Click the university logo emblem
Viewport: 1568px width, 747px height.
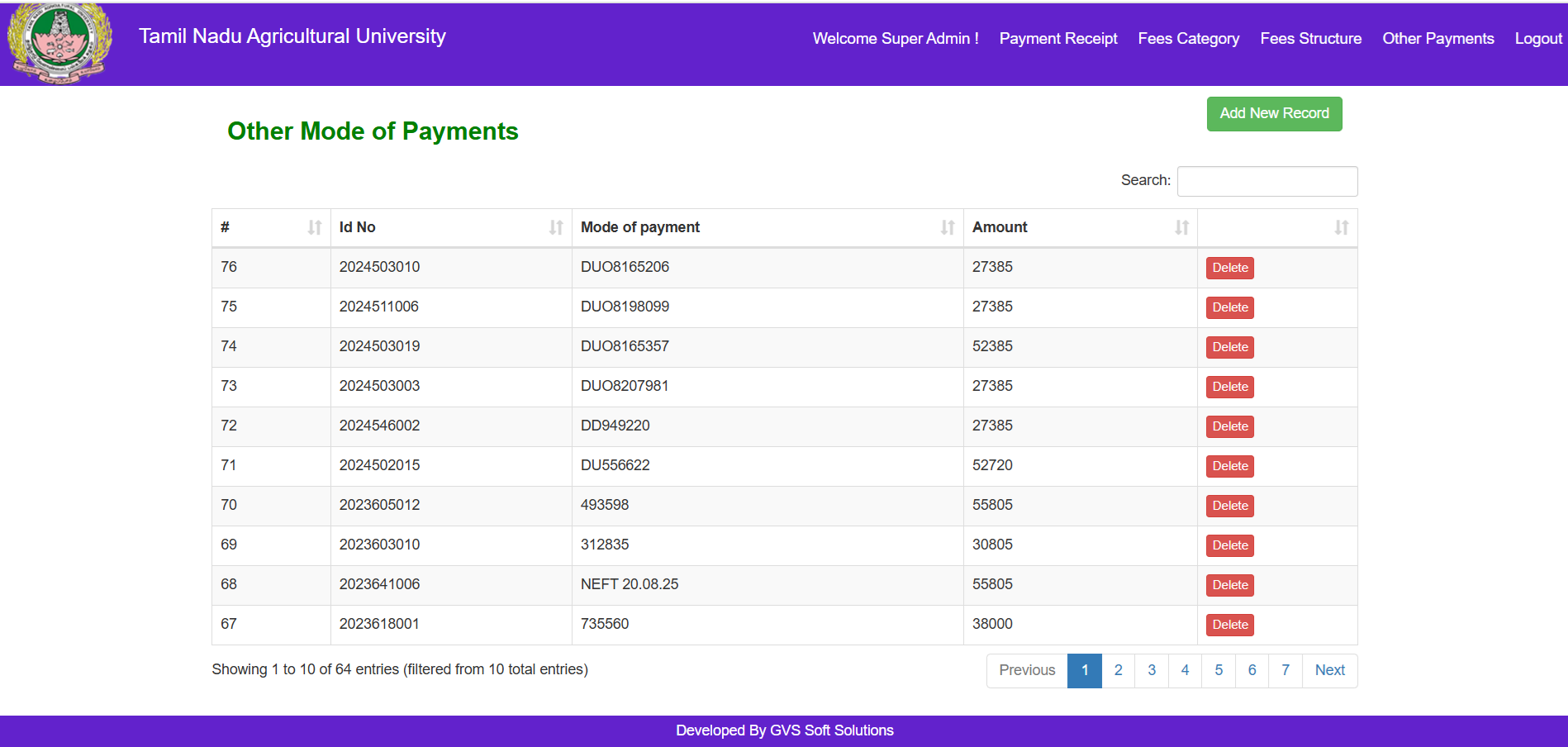point(59,42)
